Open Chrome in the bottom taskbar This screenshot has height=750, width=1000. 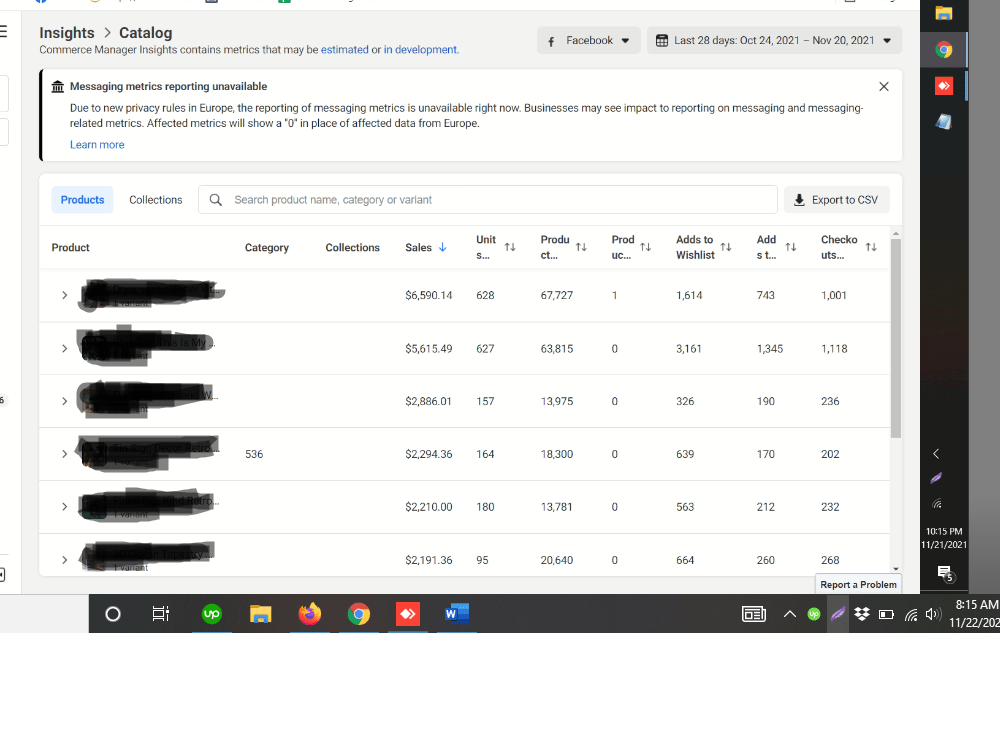(358, 614)
